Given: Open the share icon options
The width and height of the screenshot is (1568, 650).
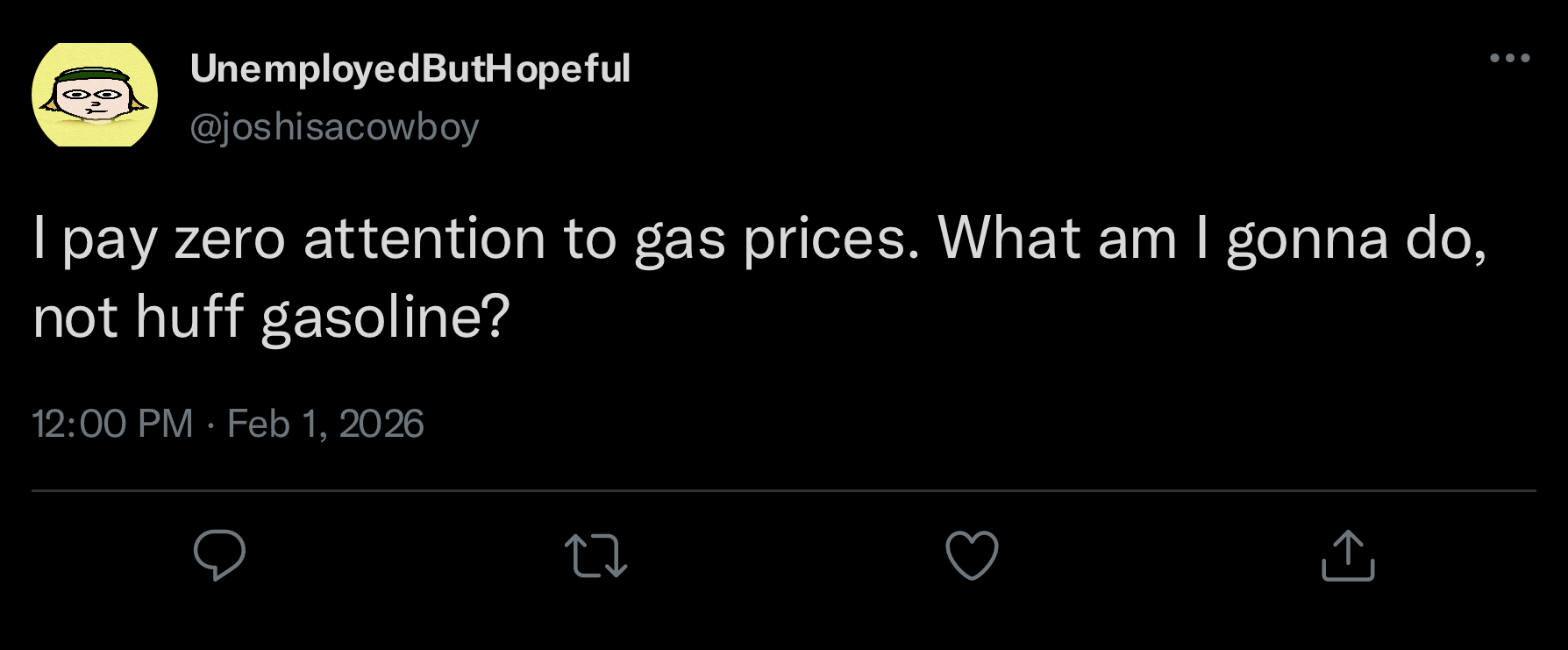Looking at the screenshot, I should click(x=1348, y=556).
